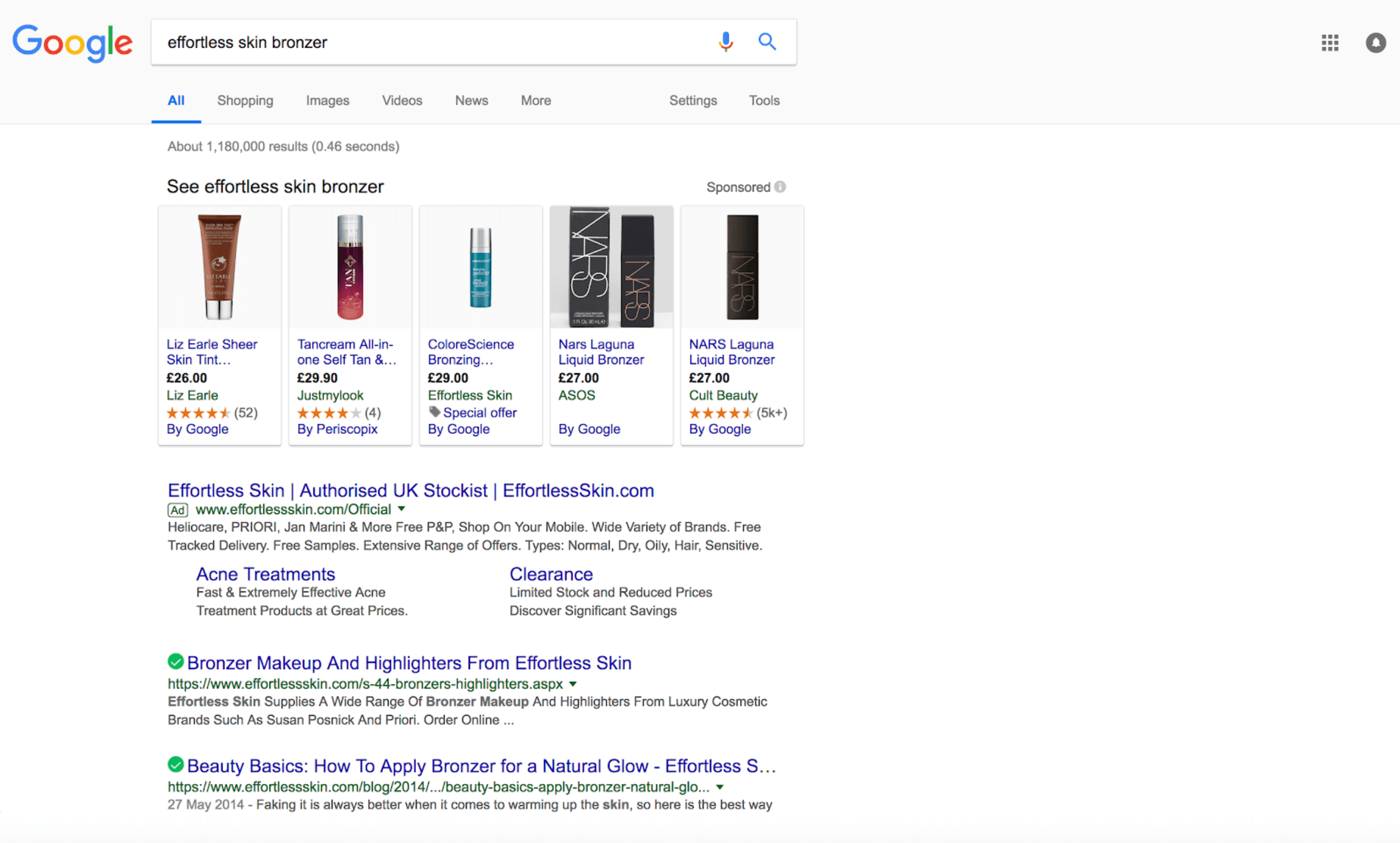This screenshot has height=843, width=1400.
Task: Click By Google under Liz Earle
Action: pyautogui.click(x=197, y=429)
